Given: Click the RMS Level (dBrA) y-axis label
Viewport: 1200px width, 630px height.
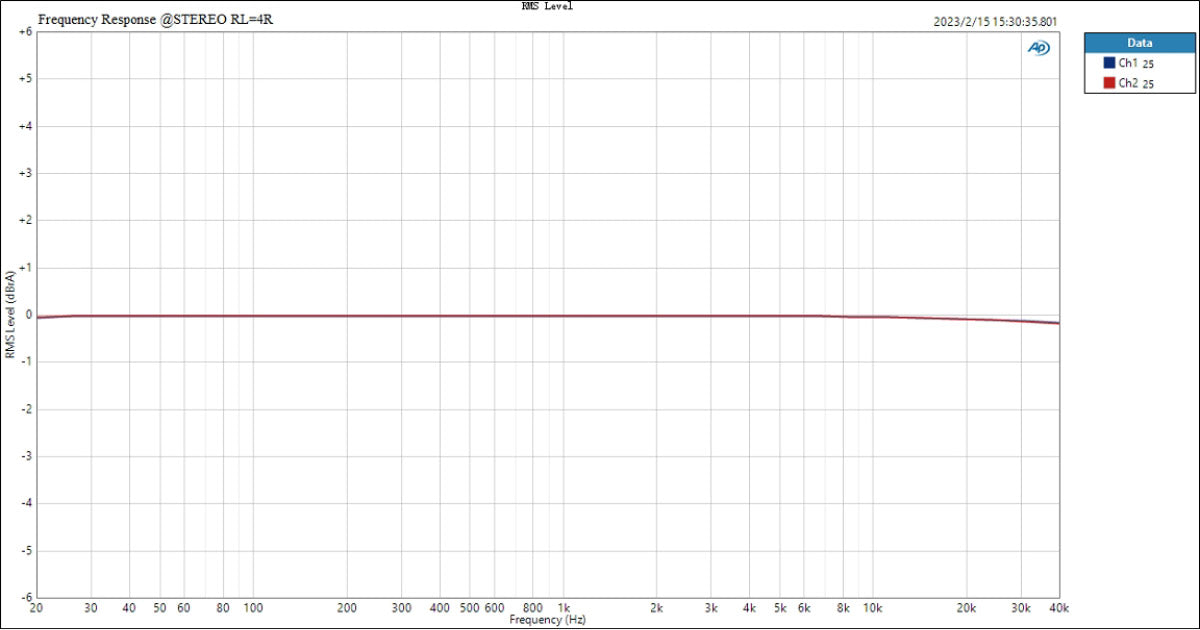Looking at the screenshot, I should (10, 313).
